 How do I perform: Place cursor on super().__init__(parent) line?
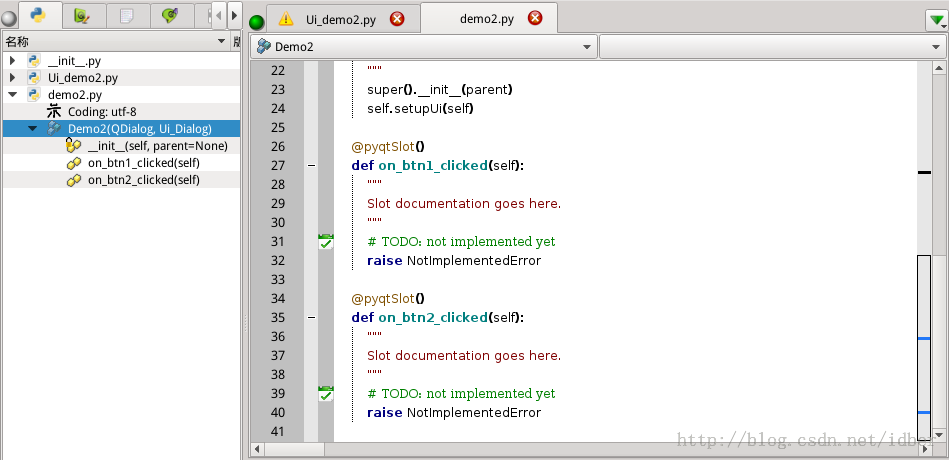point(440,90)
